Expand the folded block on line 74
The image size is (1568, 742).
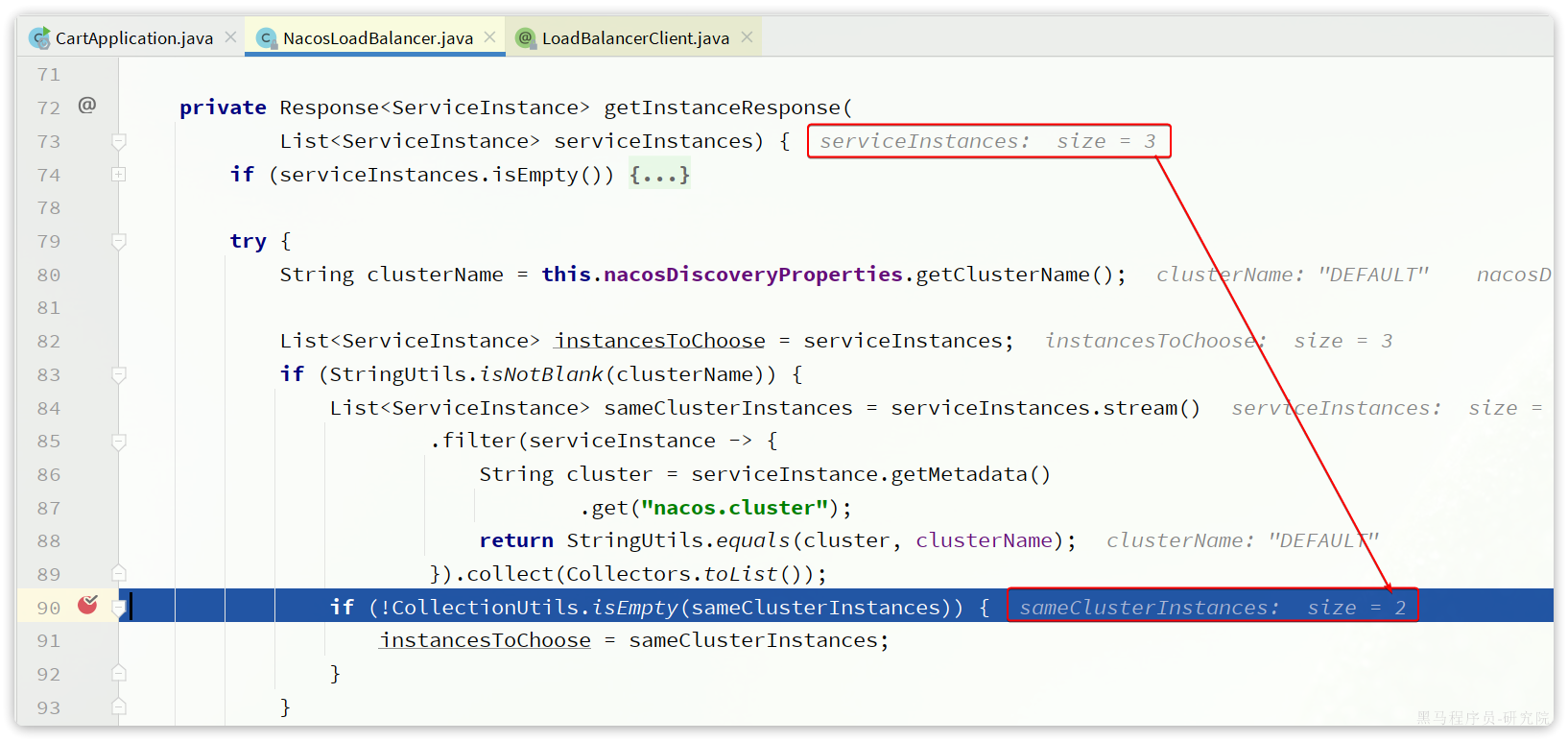[x=119, y=174]
